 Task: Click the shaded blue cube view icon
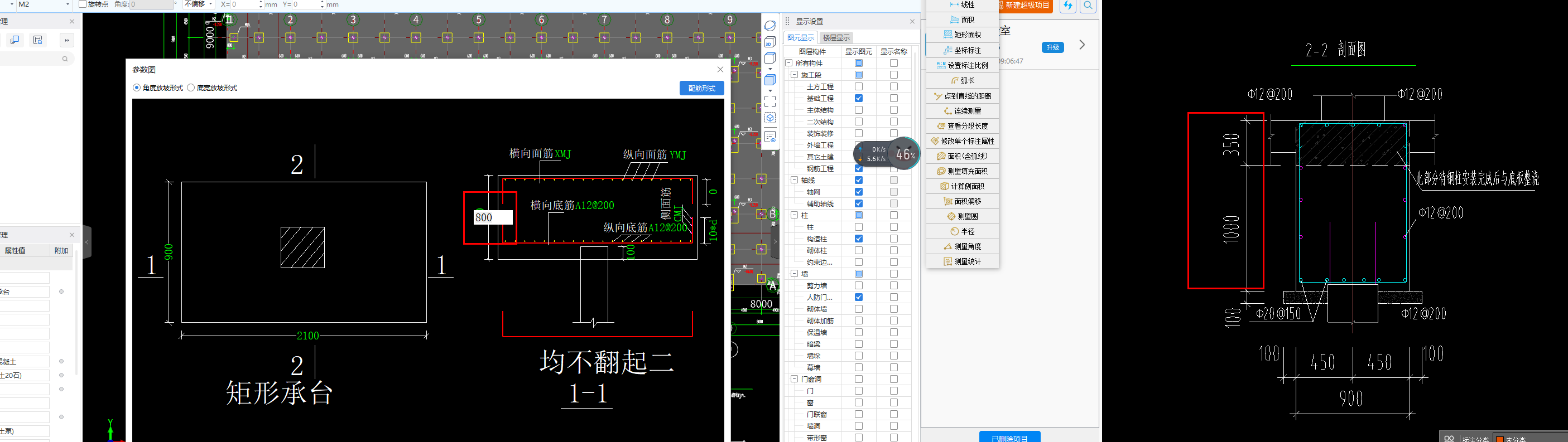point(770,80)
